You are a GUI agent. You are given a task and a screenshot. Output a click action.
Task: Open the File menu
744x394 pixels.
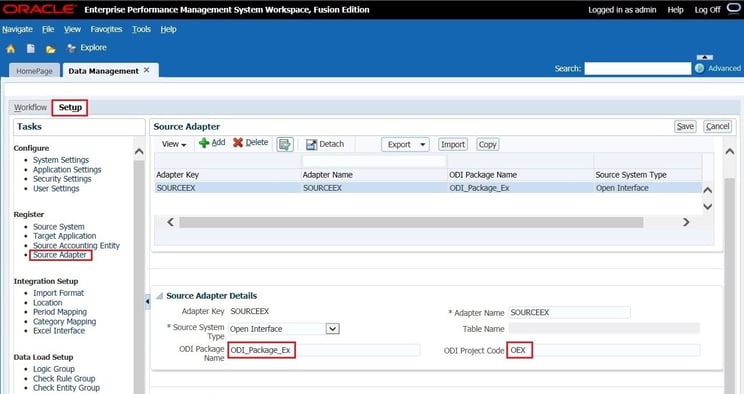tap(48, 29)
